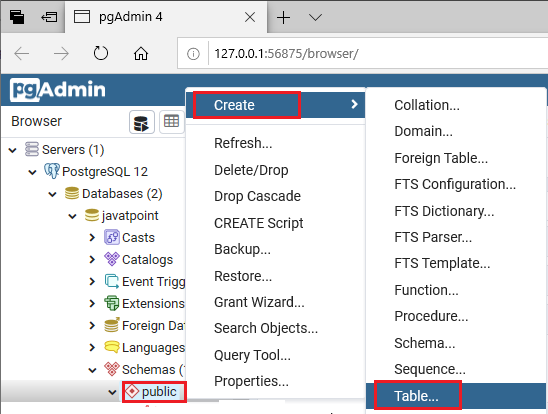
Task: Select the Catalogs node icon
Action: pyautogui.click(x=112, y=259)
